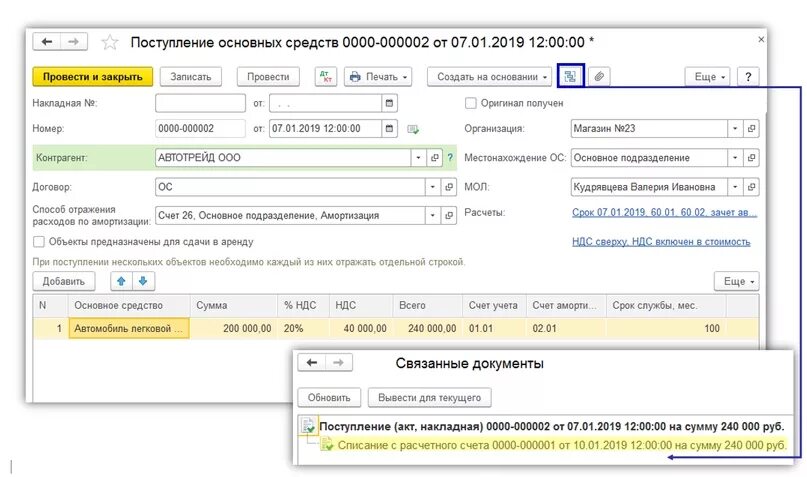
Task: Click Обновить in related documents
Action: 329,398
